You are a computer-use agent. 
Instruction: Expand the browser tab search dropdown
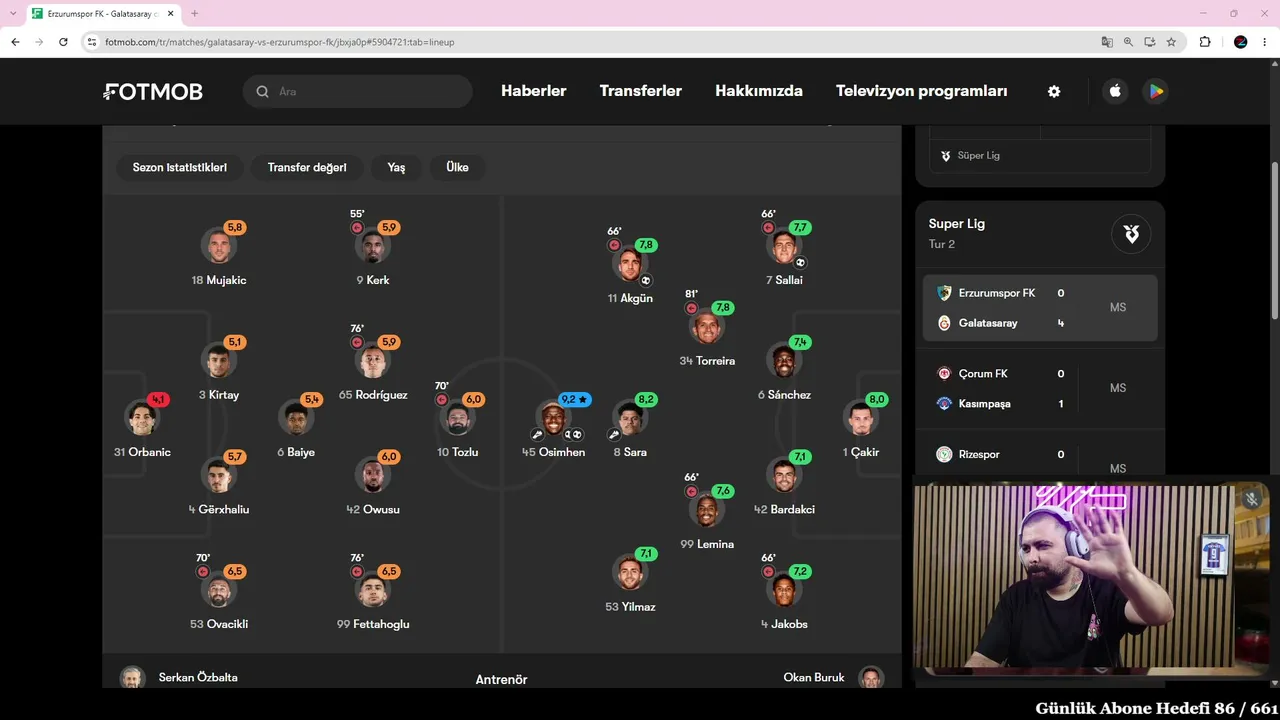click(13, 14)
